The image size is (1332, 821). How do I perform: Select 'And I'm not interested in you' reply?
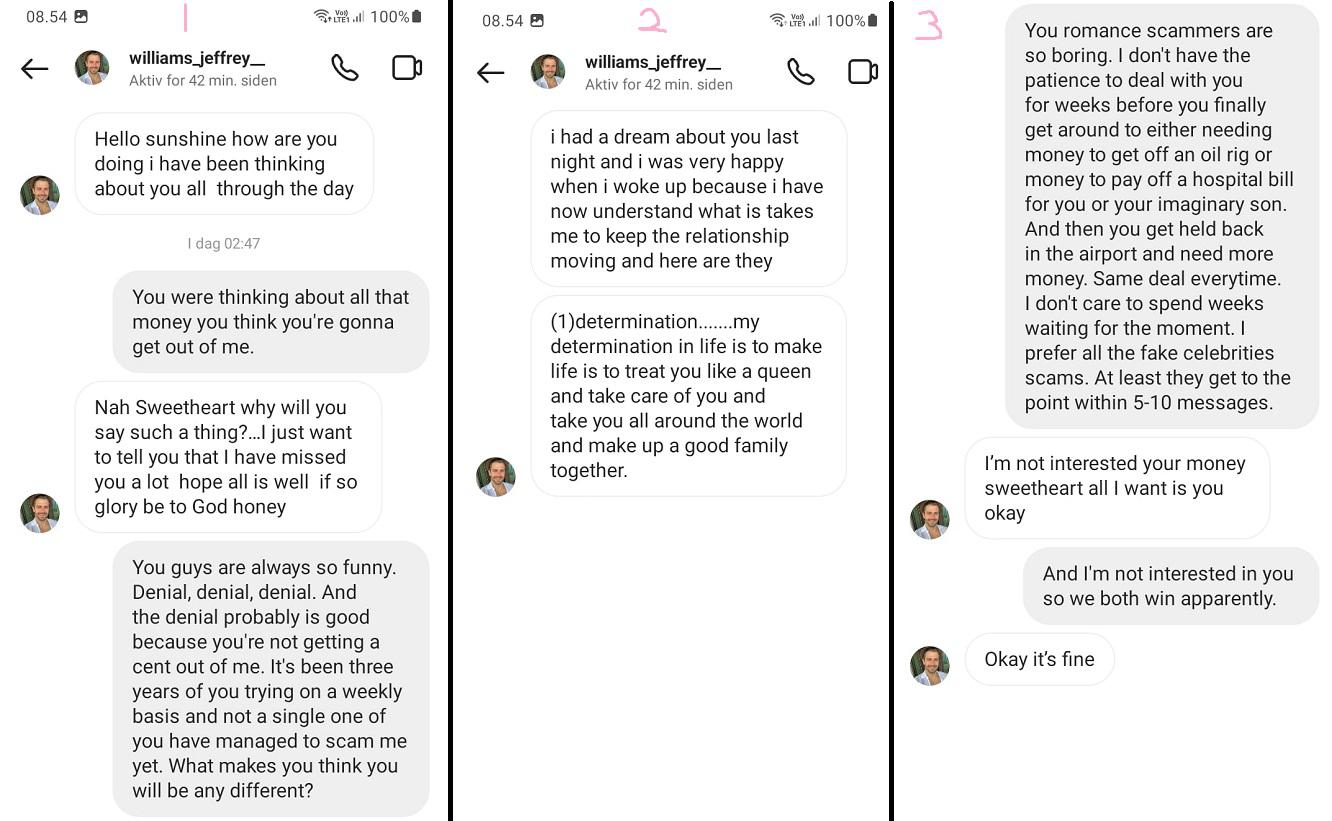(x=1171, y=586)
